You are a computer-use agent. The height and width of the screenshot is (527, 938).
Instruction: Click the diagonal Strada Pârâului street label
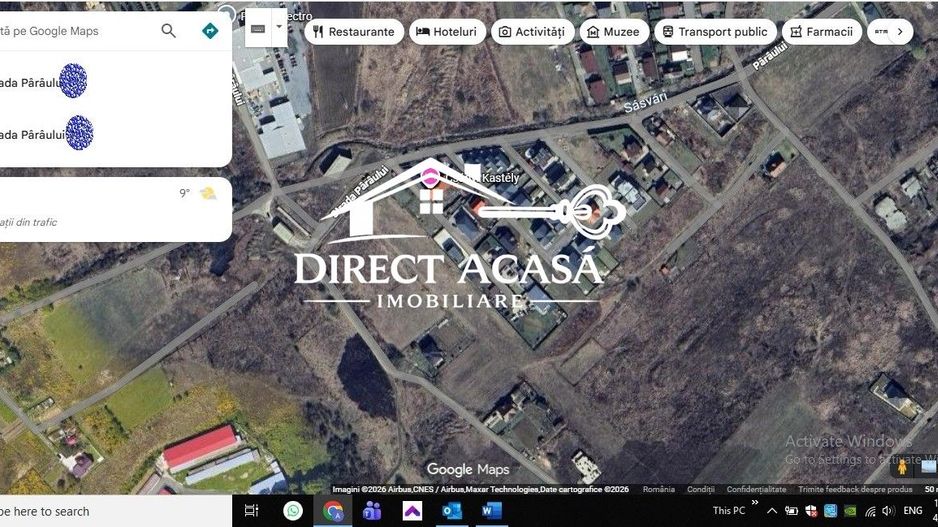point(360,191)
